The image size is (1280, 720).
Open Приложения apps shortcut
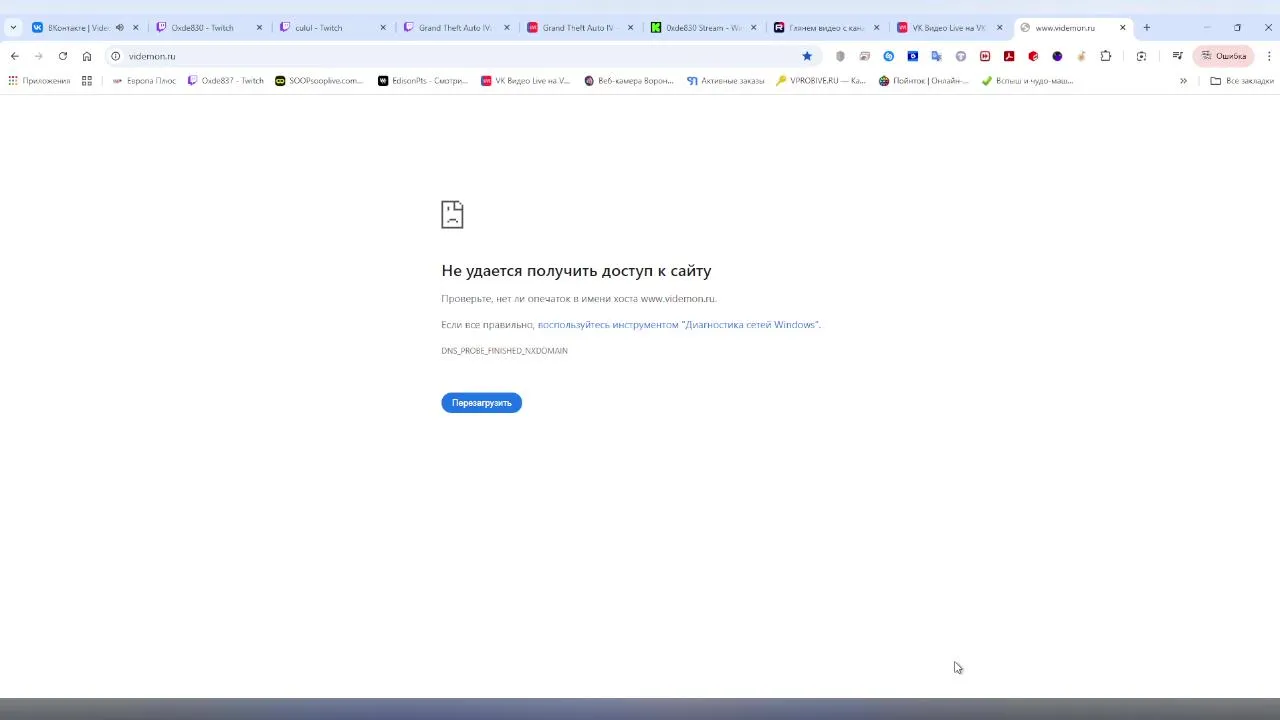coord(40,81)
